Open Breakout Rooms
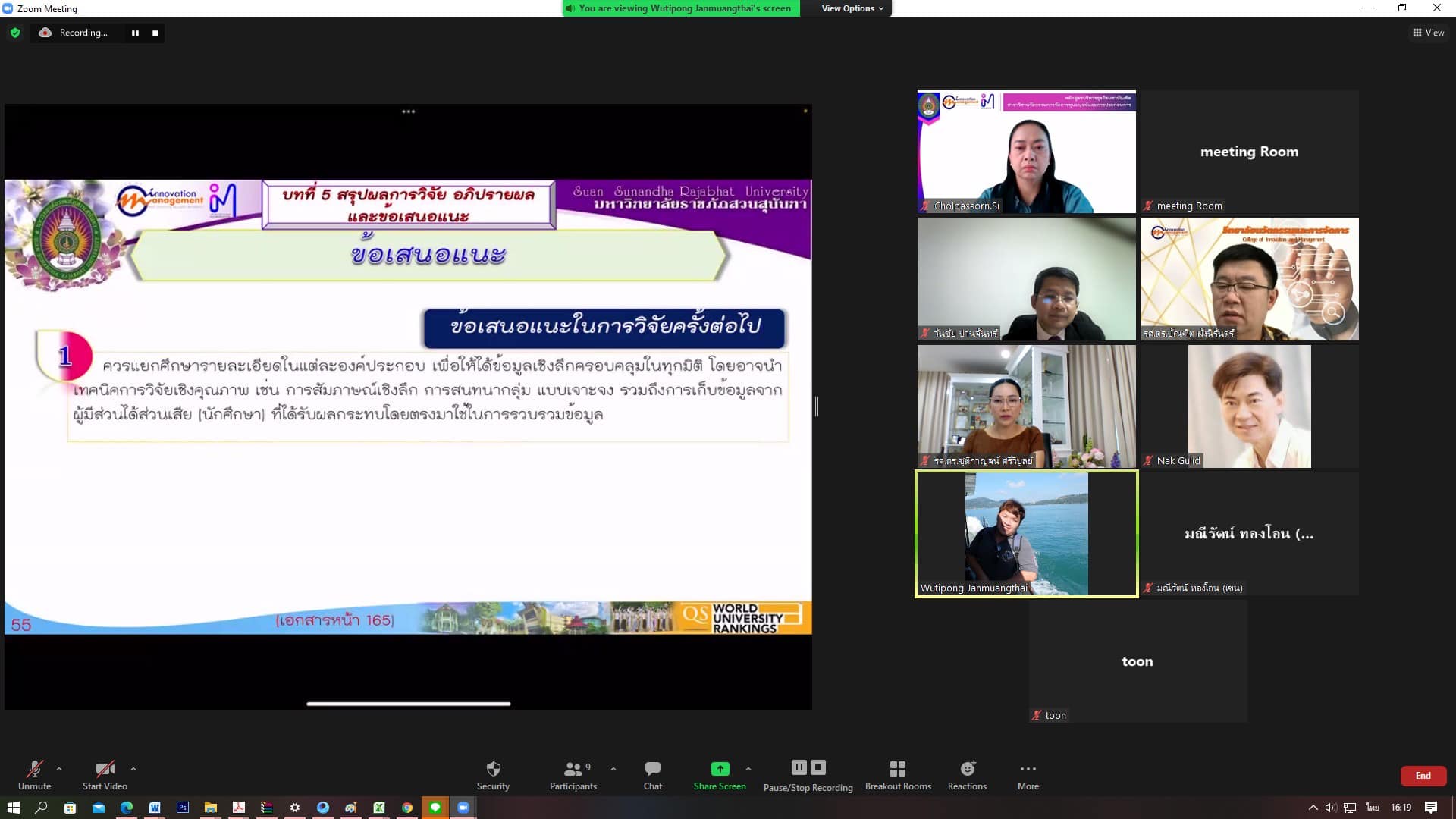The height and width of the screenshot is (819, 1456). click(898, 769)
